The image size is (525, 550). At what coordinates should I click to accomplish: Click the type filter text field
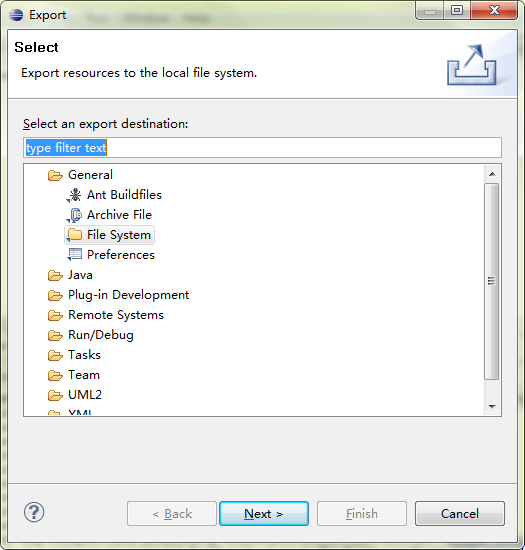262,148
